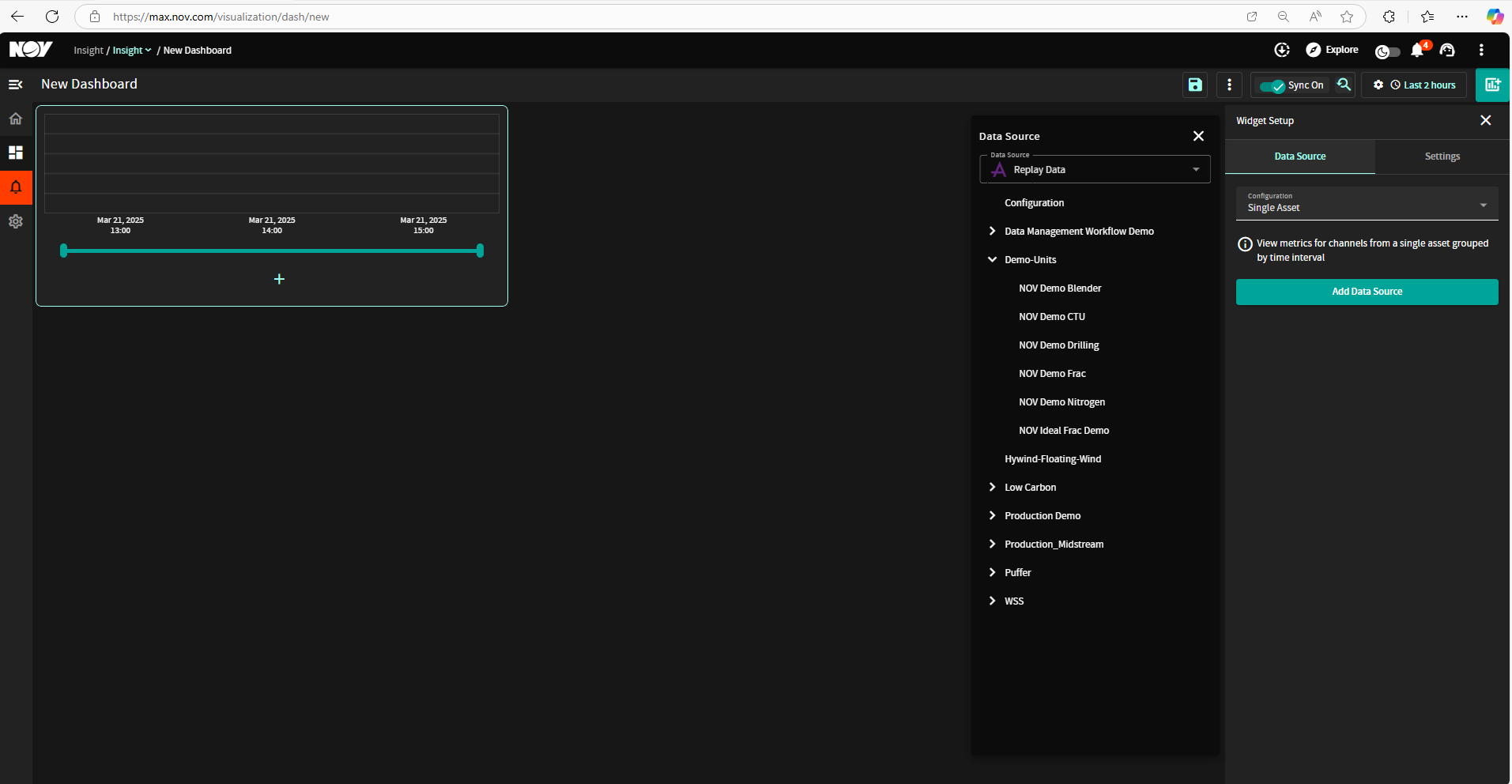This screenshot has width=1512, height=784.
Task: Expand the WSS tree node
Action: coord(992,601)
